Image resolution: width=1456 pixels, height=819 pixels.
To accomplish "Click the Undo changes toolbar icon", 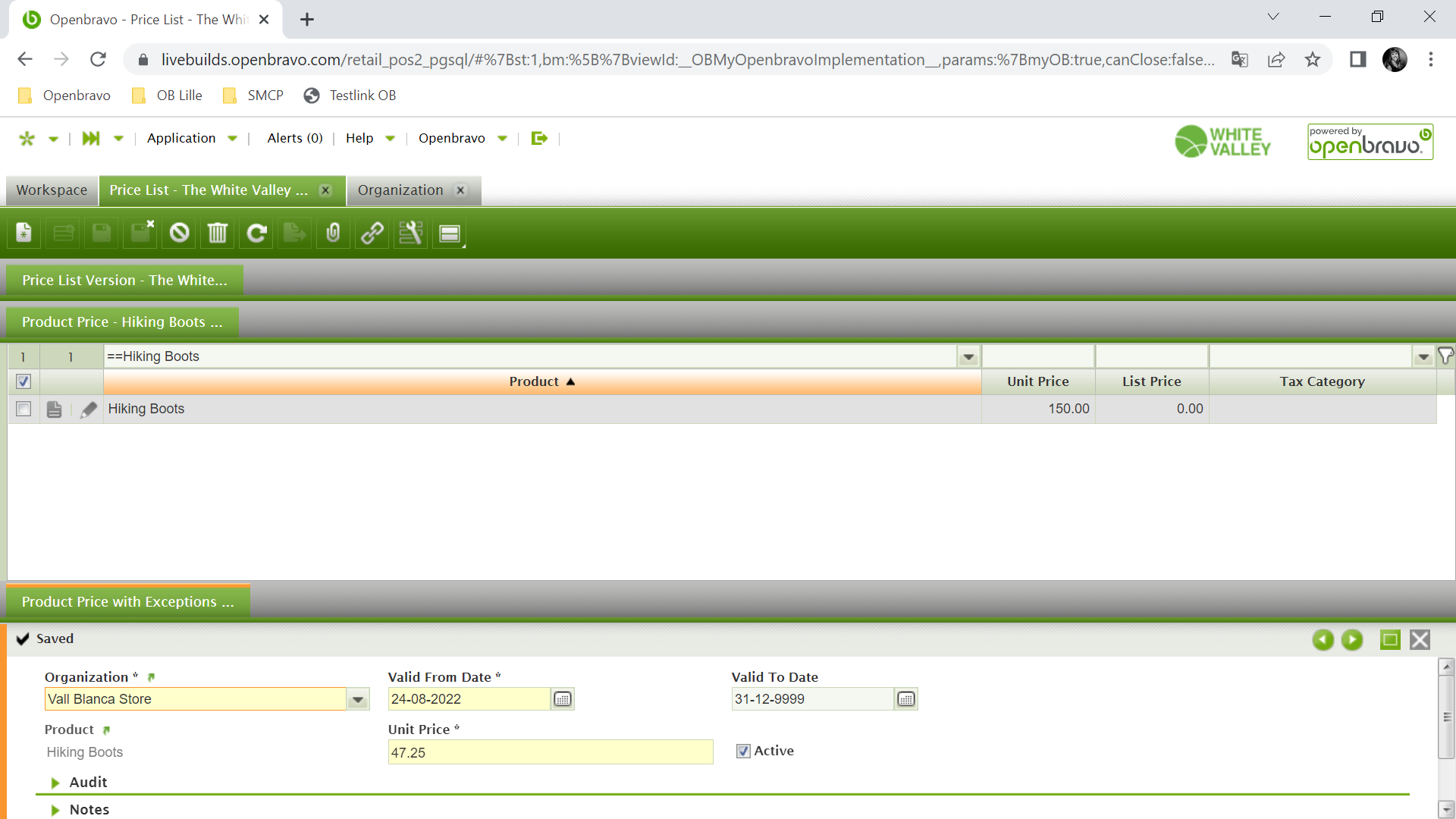I will pyautogui.click(x=179, y=233).
